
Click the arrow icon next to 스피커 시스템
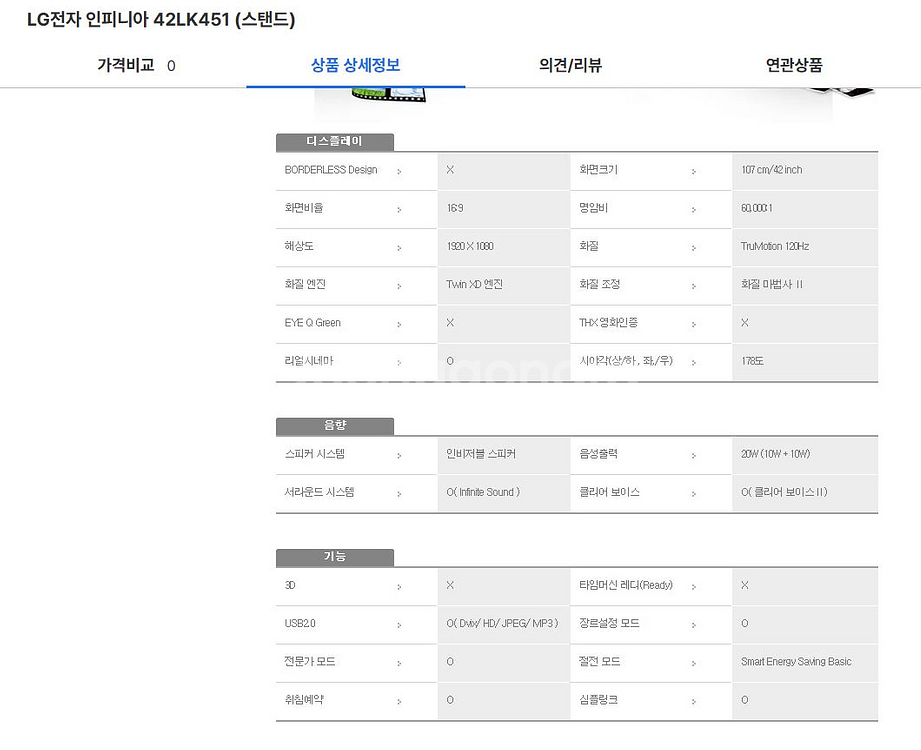tap(399, 455)
